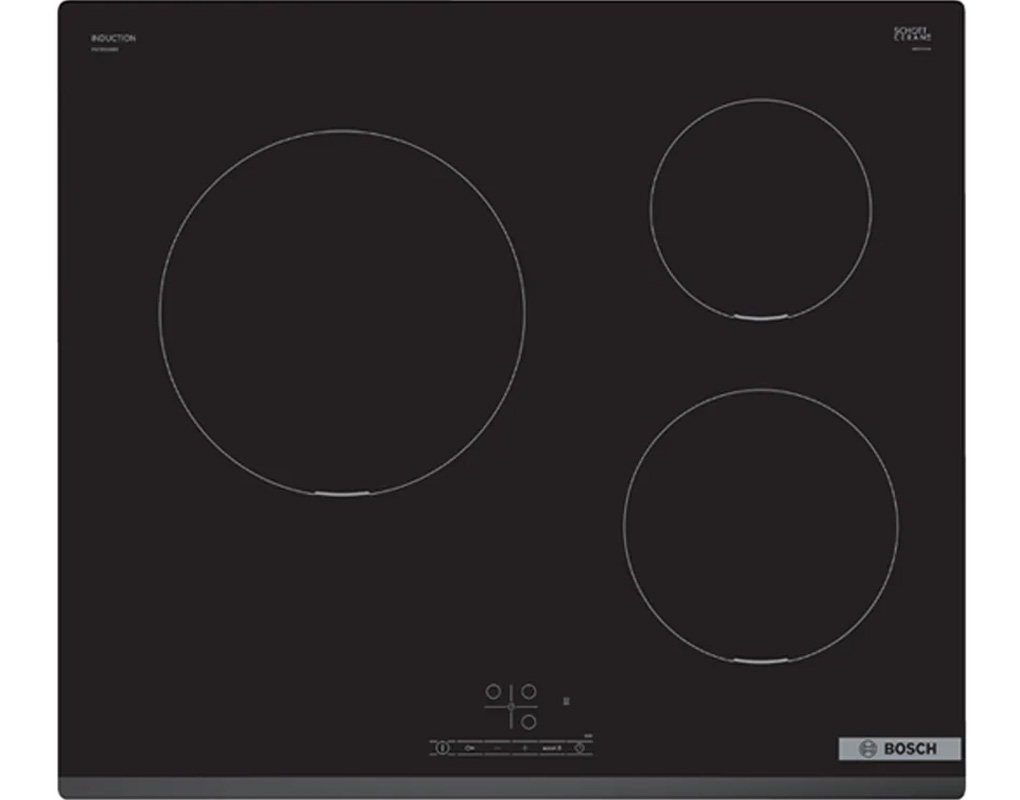Tap the small display indicator beside zone selector
This screenshot has width=1020, height=800.
point(566,701)
